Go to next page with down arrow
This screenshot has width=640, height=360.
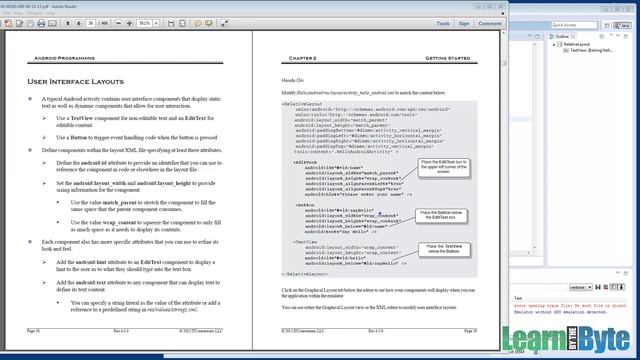[79, 24]
